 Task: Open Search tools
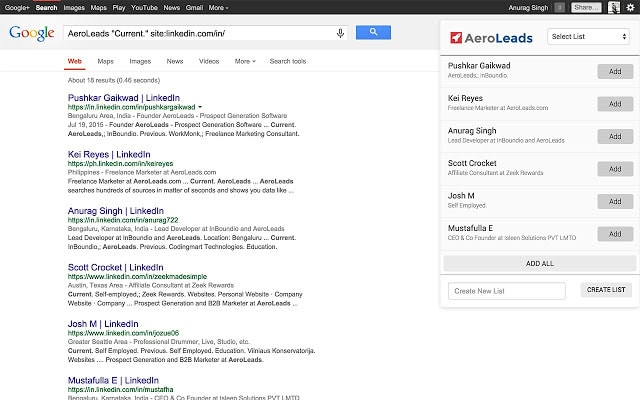288,61
